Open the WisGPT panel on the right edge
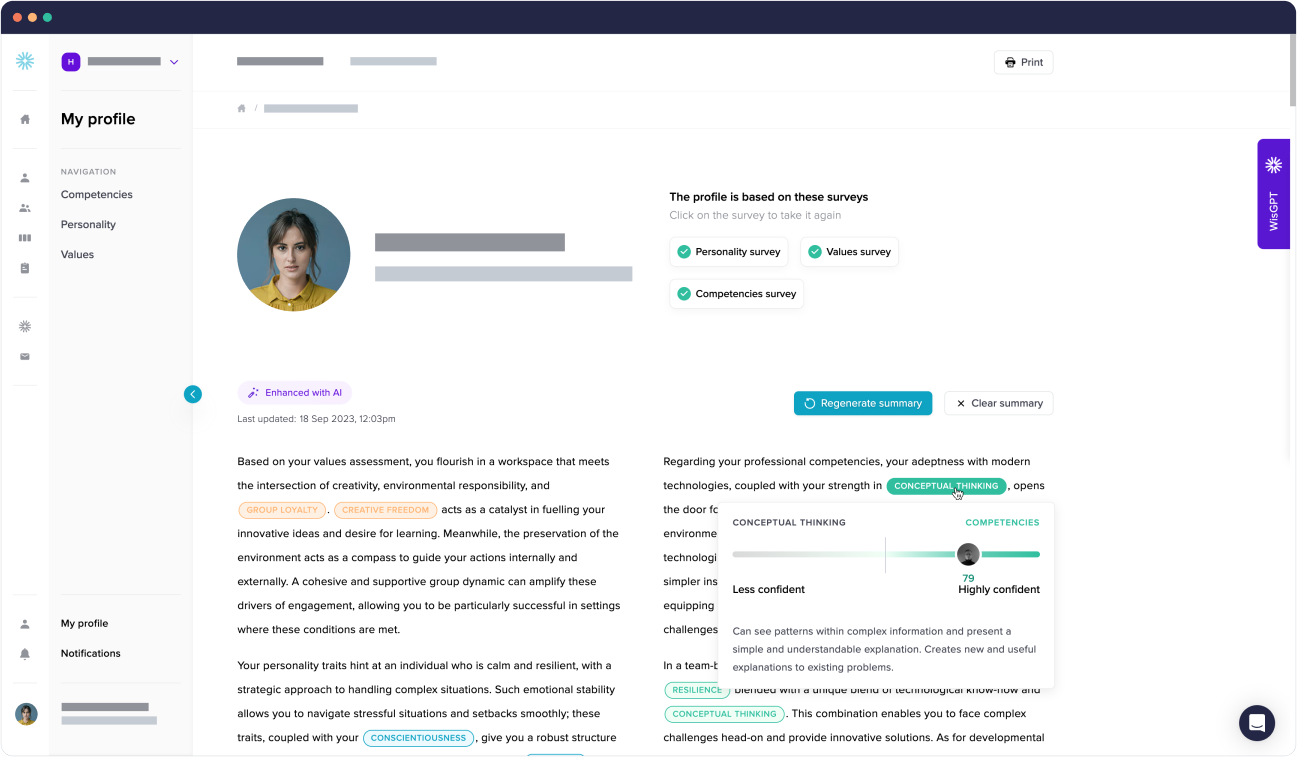 (x=1273, y=193)
